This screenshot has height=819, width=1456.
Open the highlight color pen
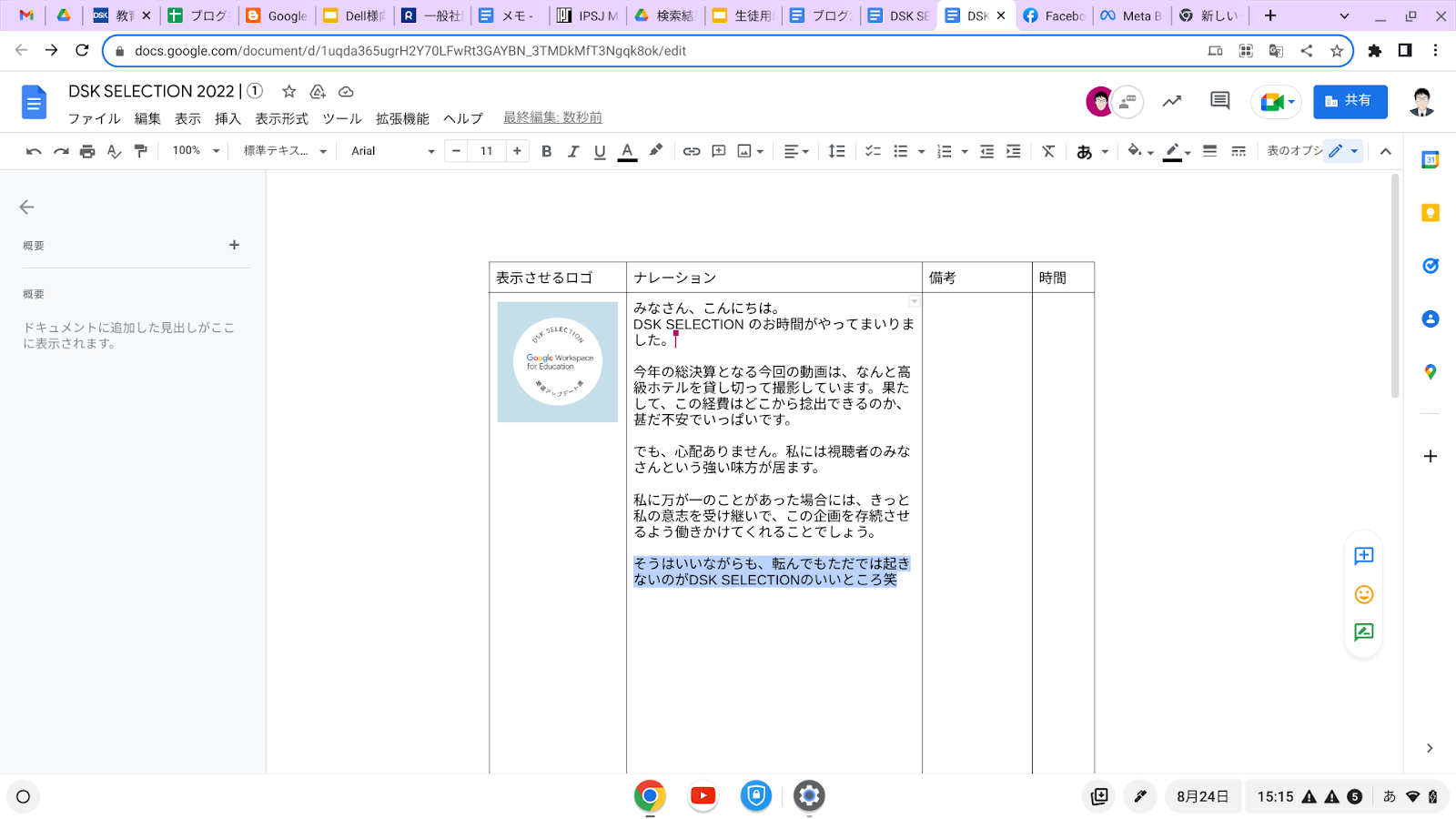(656, 151)
